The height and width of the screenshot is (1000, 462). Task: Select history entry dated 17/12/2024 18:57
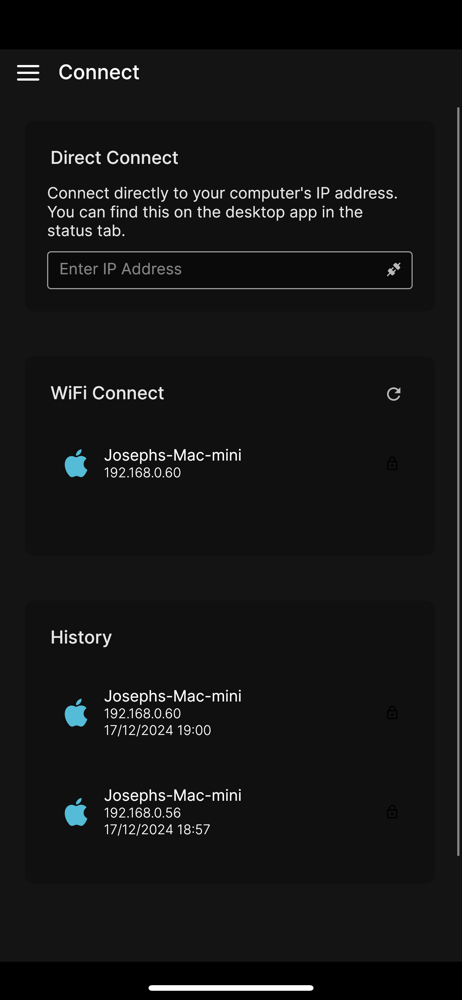[x=230, y=812]
